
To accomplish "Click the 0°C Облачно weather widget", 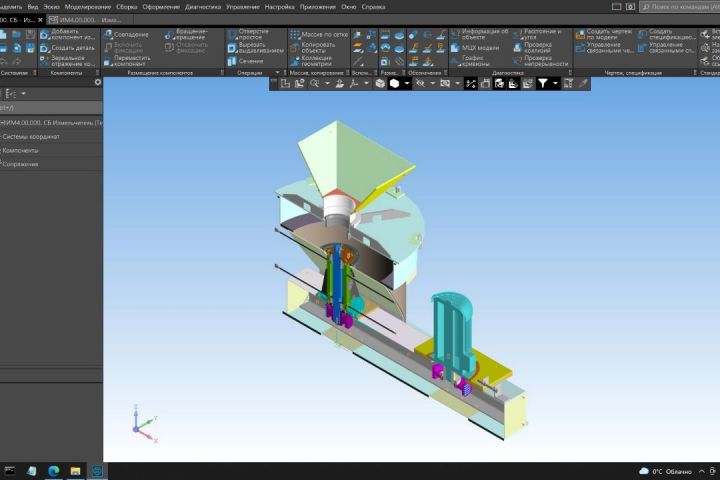I will [x=665, y=471].
